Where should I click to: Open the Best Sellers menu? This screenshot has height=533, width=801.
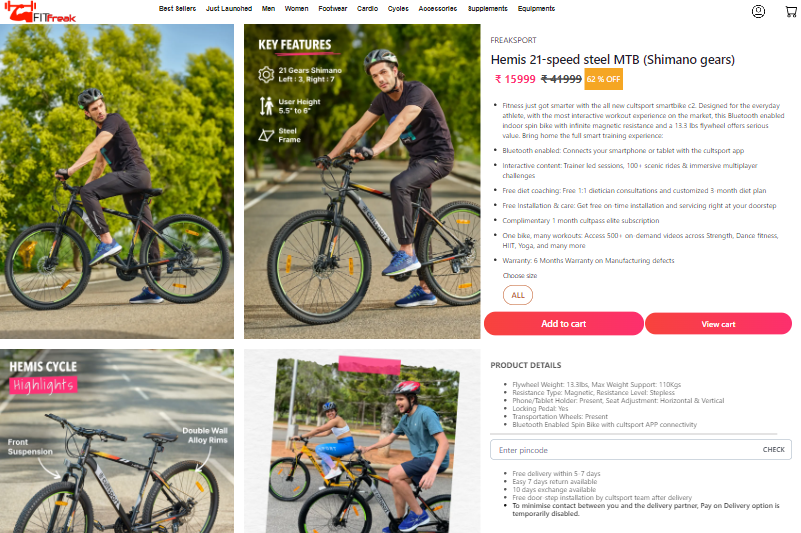(177, 9)
